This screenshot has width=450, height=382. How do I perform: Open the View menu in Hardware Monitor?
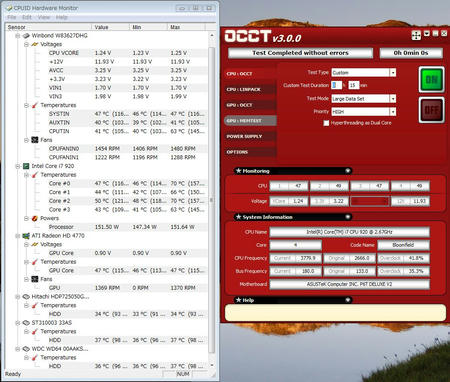tap(44, 17)
